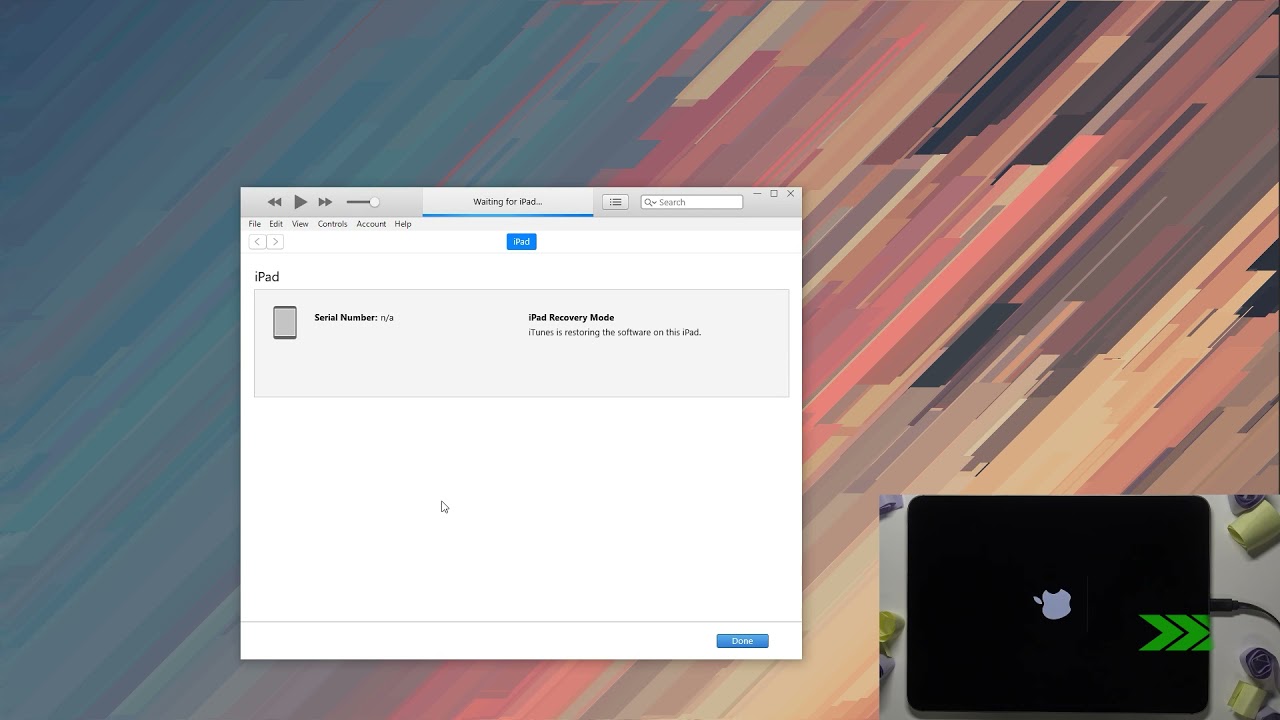The width and height of the screenshot is (1280, 720).
Task: Click the fast-forward next track button
Action: point(325,202)
